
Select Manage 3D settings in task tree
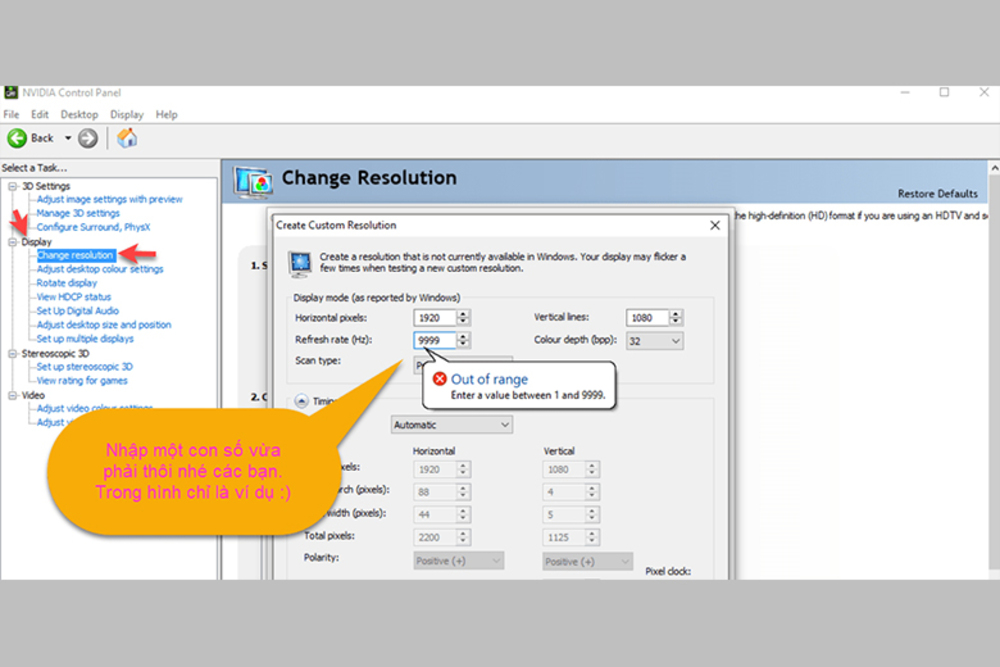78,213
